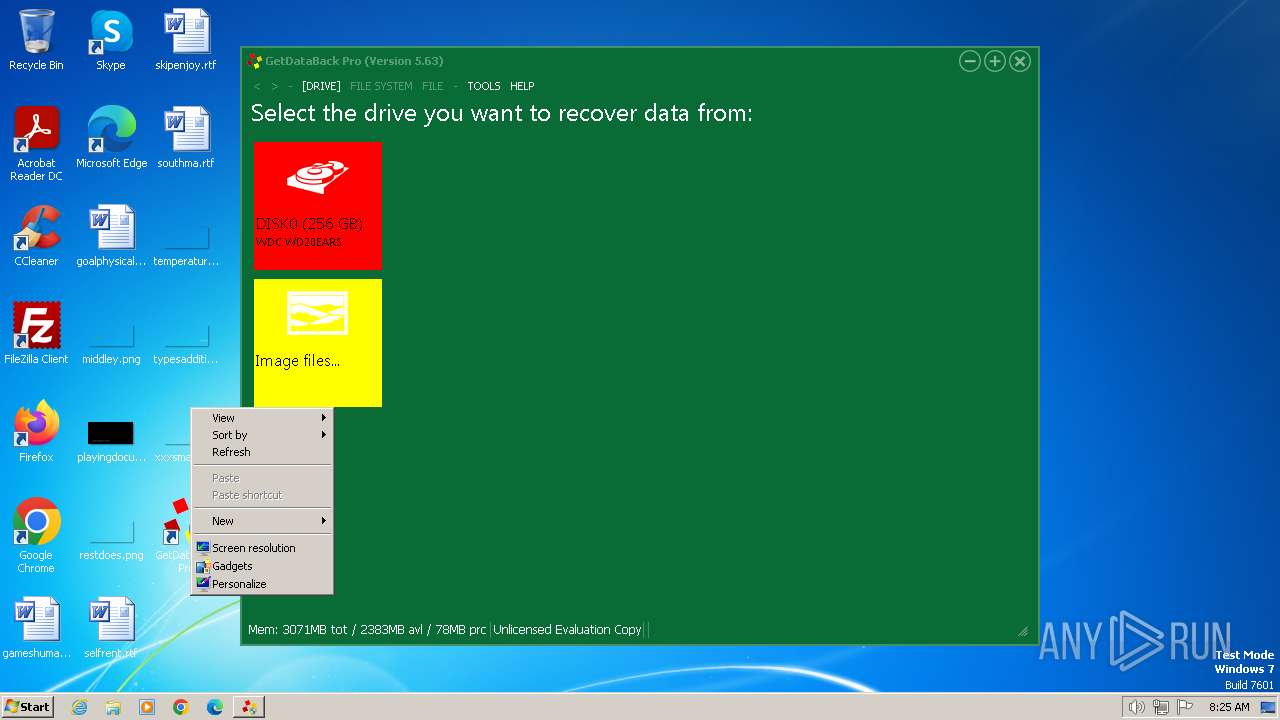Image resolution: width=1280 pixels, height=720 pixels.
Task: Launch CCleaner desktop shortcut
Action: [x=36, y=236]
